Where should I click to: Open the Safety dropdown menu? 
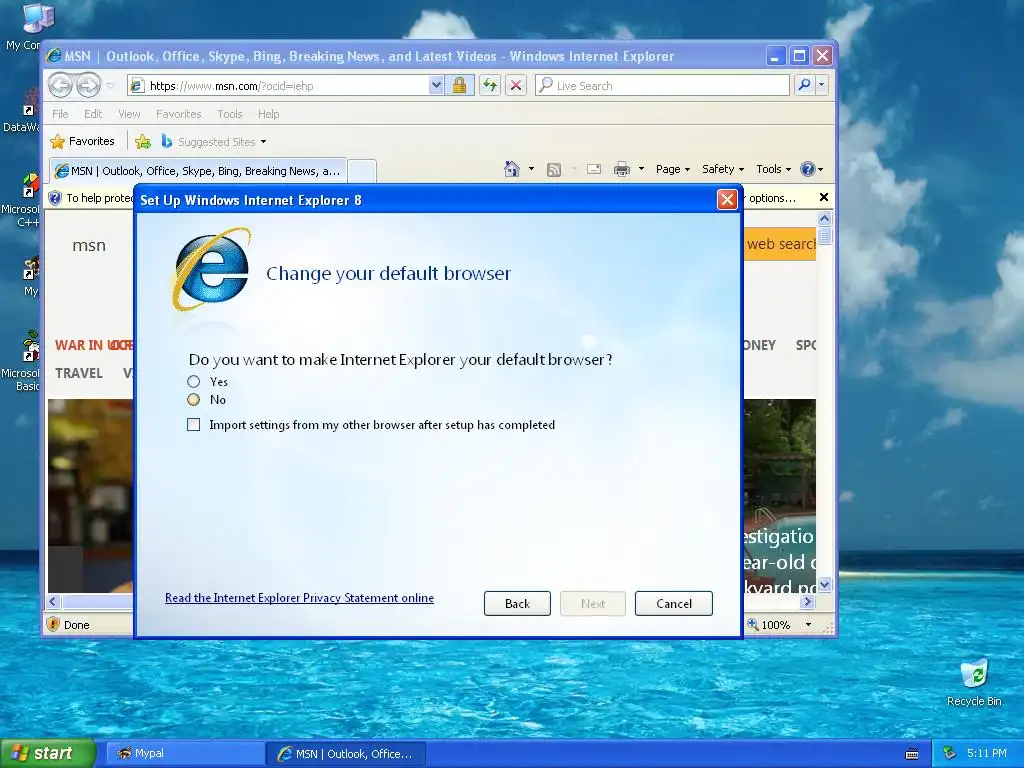pyautogui.click(x=723, y=169)
